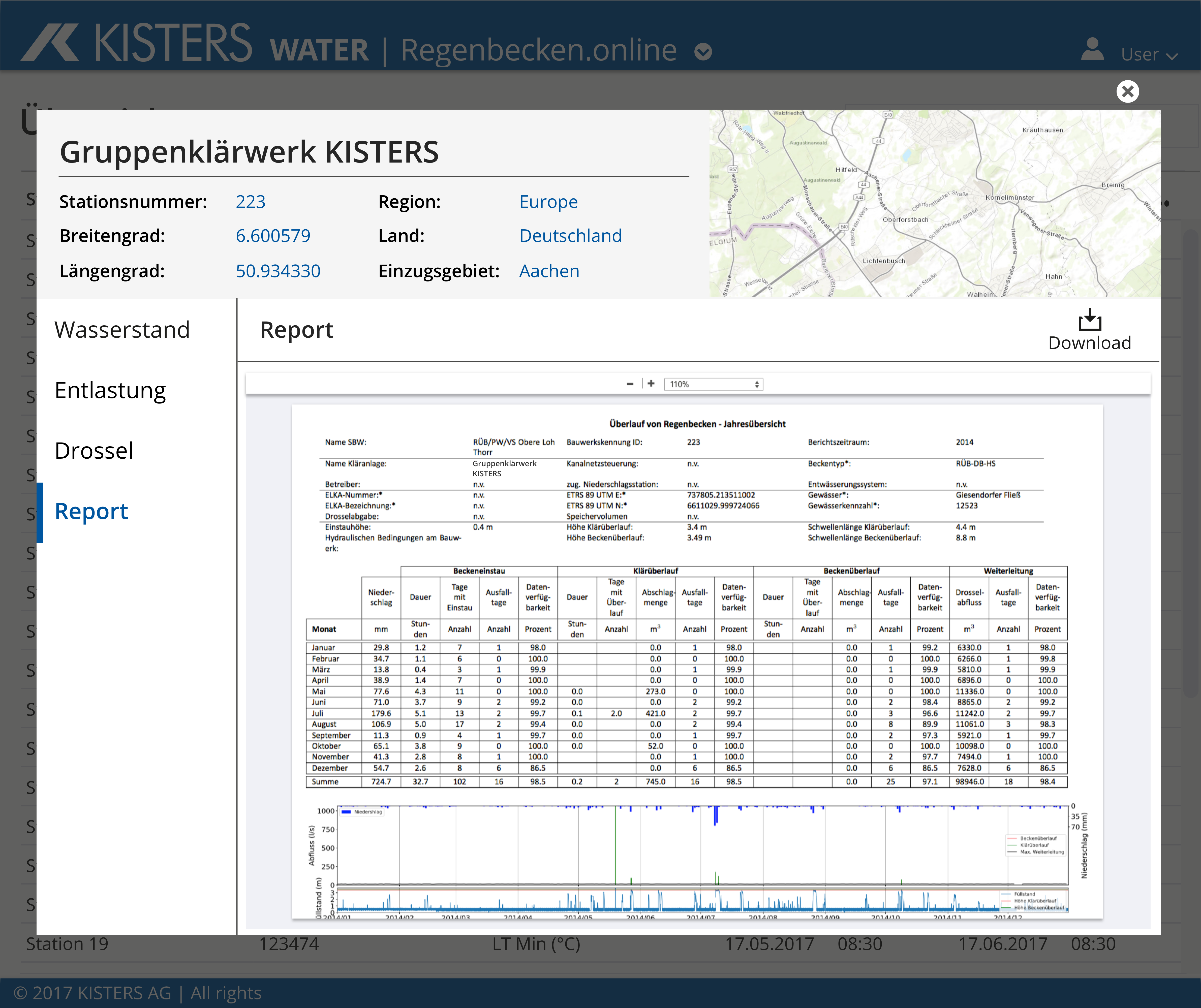Expand the Regegenbecken.online app switcher chevron
The width and height of the screenshot is (1201, 1008).
point(703,52)
